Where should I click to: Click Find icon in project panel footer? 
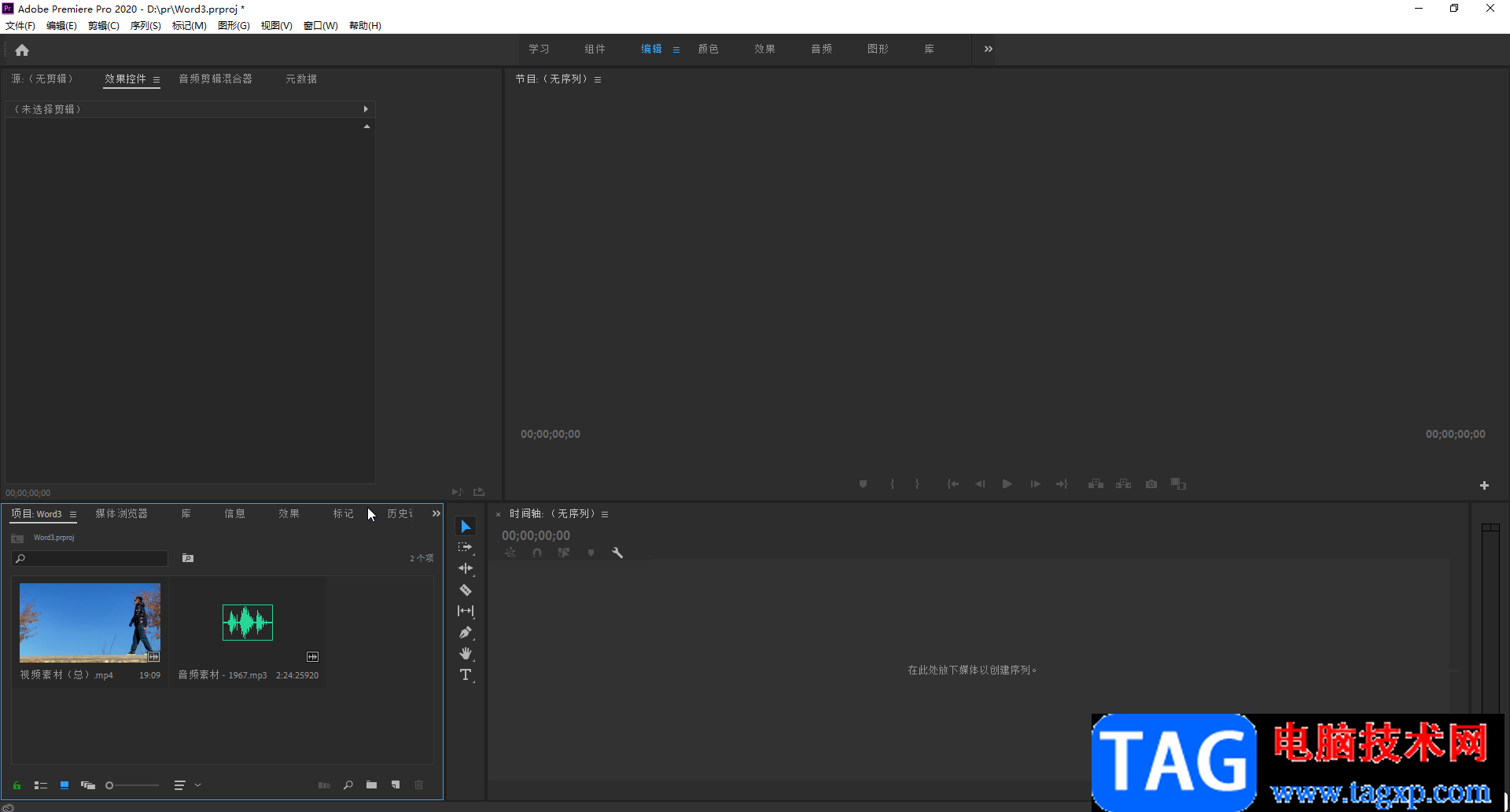click(348, 785)
